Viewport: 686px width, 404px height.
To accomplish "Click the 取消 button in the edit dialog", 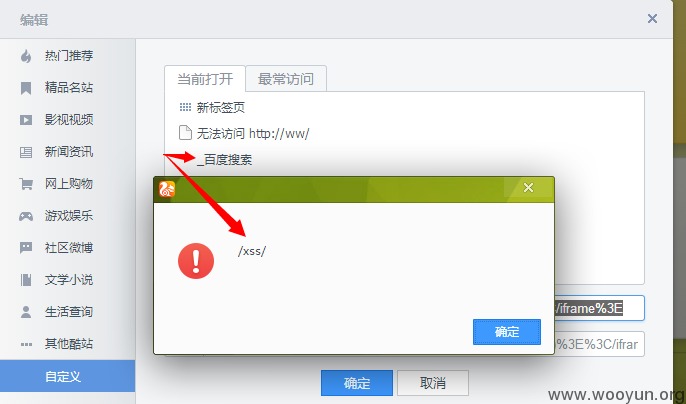I will coord(433,383).
